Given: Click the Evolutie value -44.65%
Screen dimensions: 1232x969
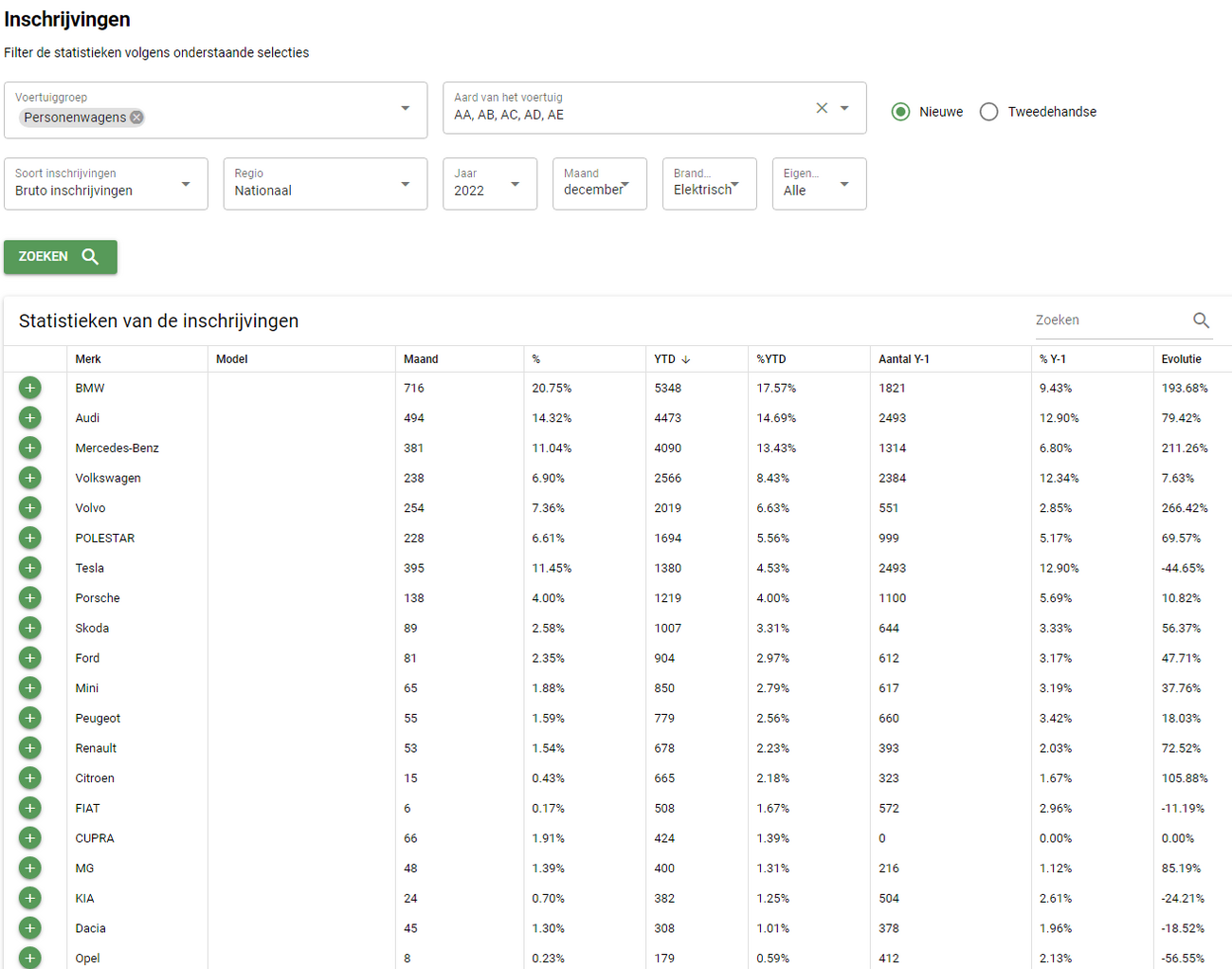Looking at the screenshot, I should coord(1183,568).
